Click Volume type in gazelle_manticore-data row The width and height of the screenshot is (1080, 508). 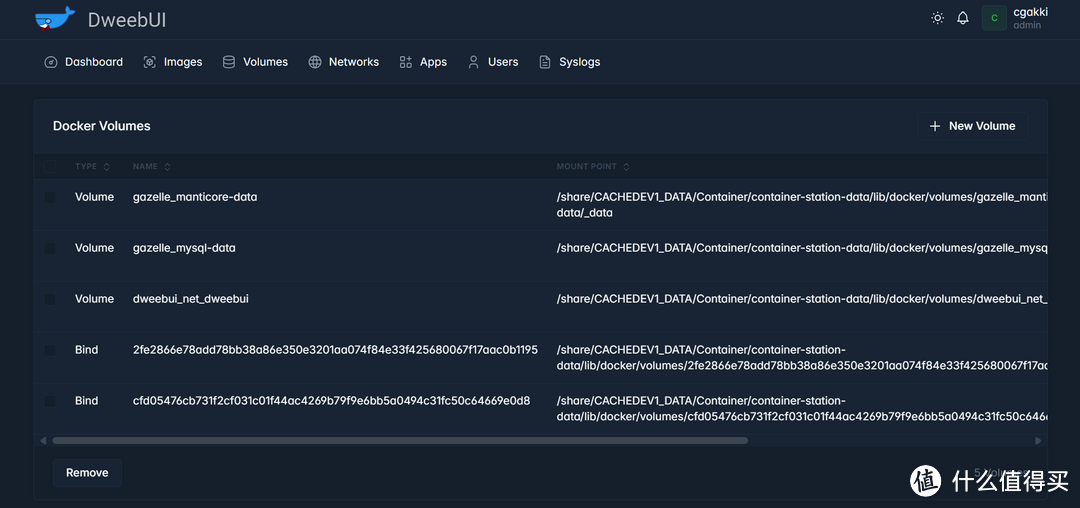(94, 197)
